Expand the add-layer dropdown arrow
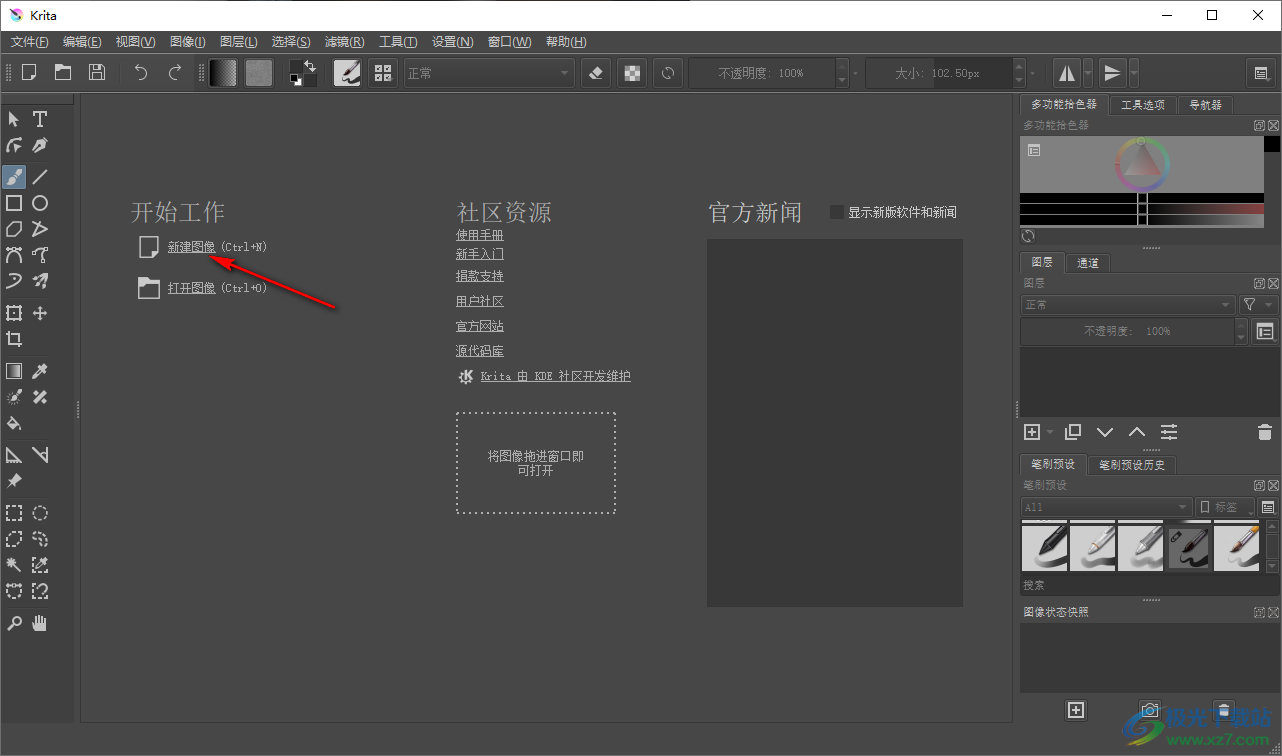 tap(1050, 433)
